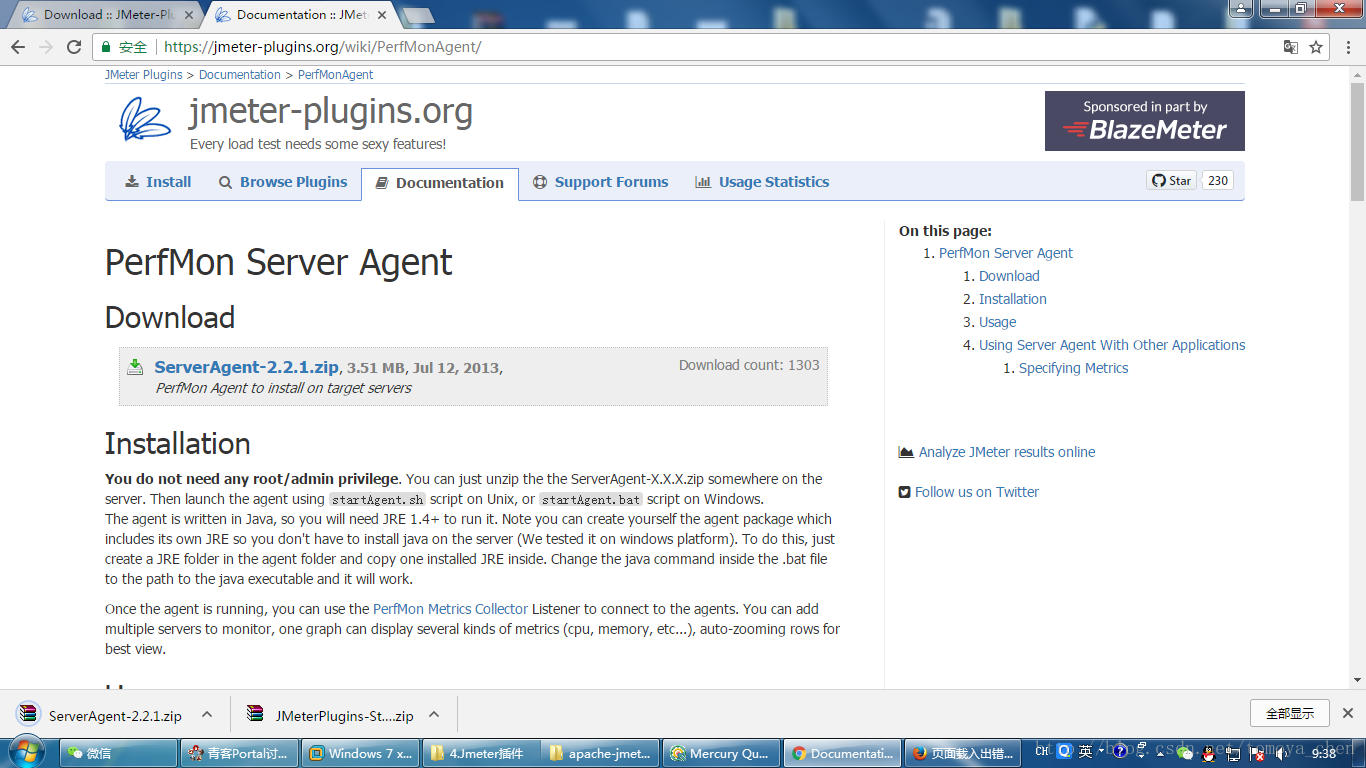The image size is (1366, 768).
Task: Open the 微信 taskbar item
Action: (x=118, y=753)
